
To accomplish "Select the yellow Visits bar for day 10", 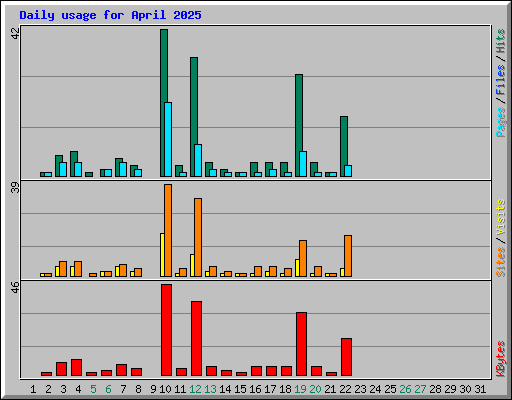I will (x=162, y=255).
